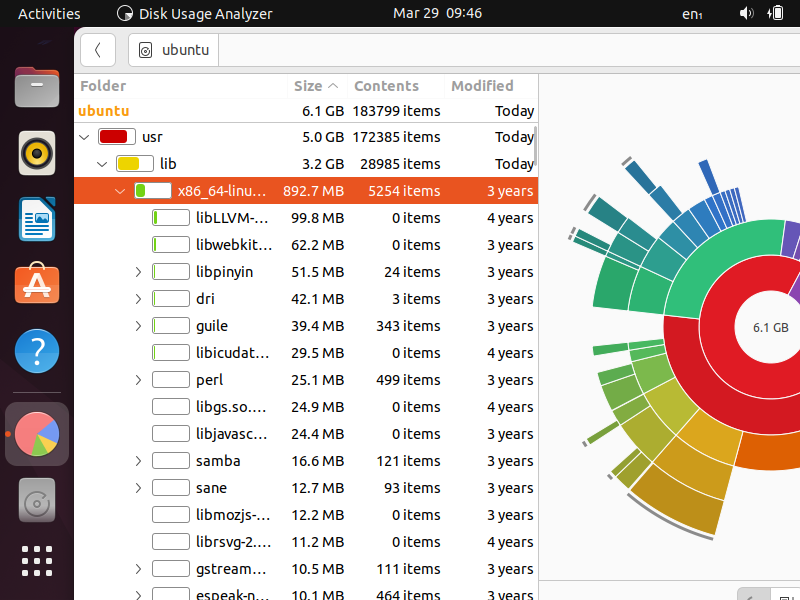Click the 25.1 MB size of perl
The height and width of the screenshot is (600, 800).
coord(317,380)
